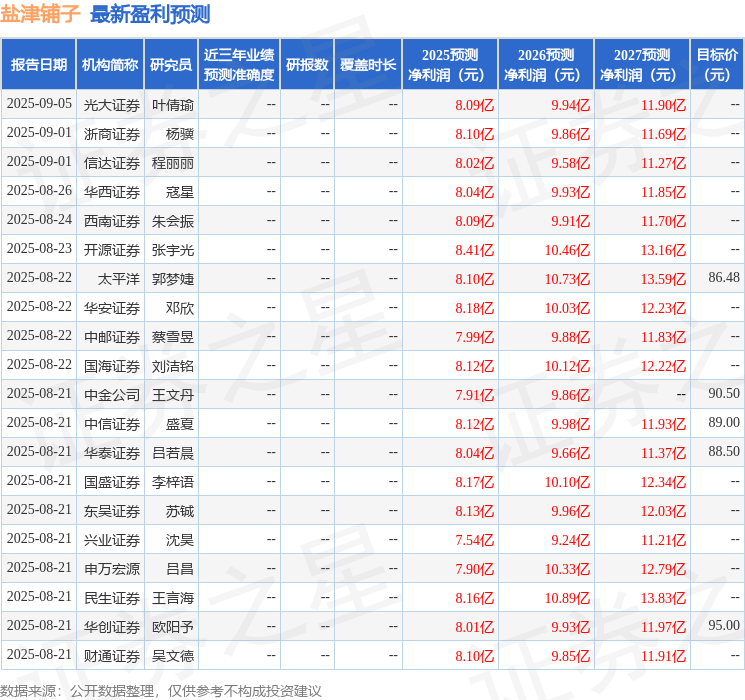
Task: Select analyst 程丽丽 cell
Action: tap(173, 163)
